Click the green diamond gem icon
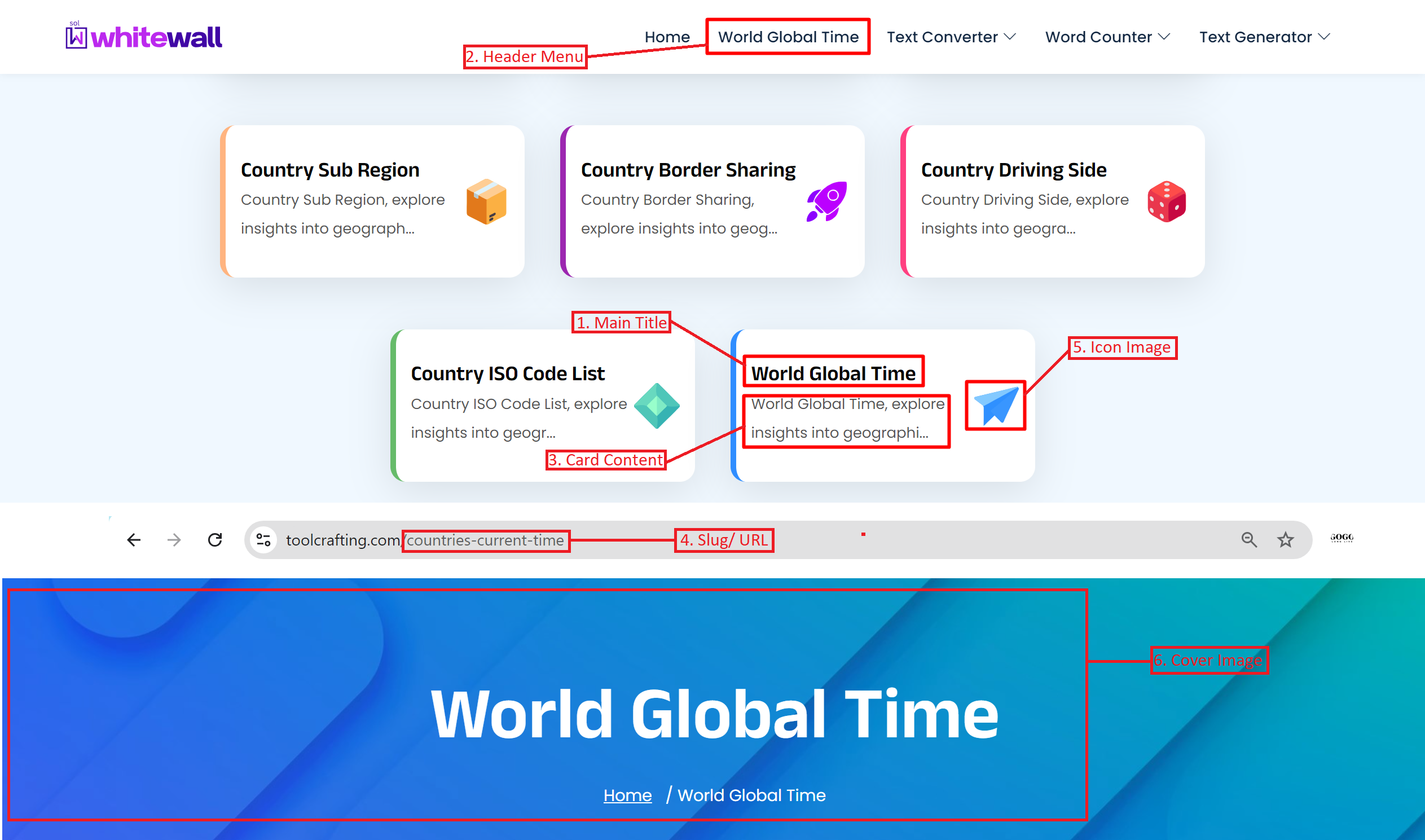1425x840 pixels. coord(657,406)
